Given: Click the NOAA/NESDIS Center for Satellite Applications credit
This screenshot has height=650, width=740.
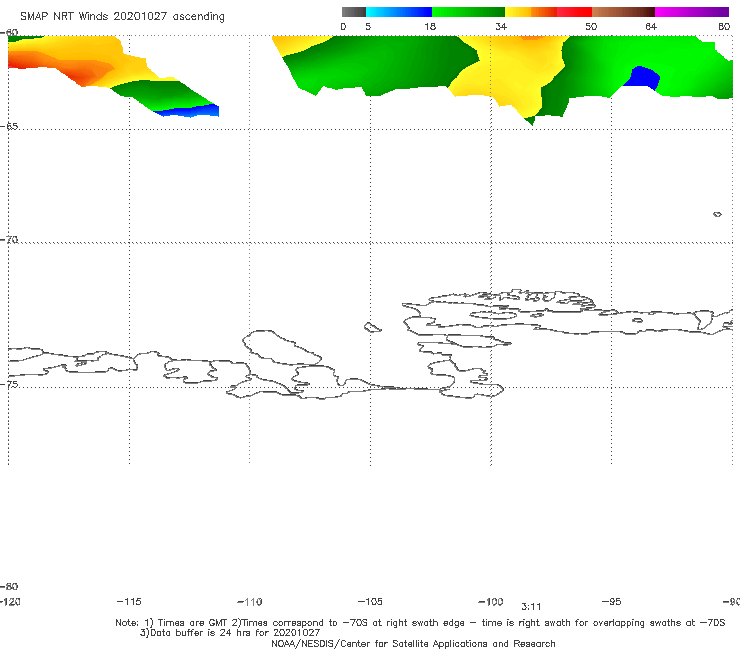Looking at the screenshot, I should 413,643.
